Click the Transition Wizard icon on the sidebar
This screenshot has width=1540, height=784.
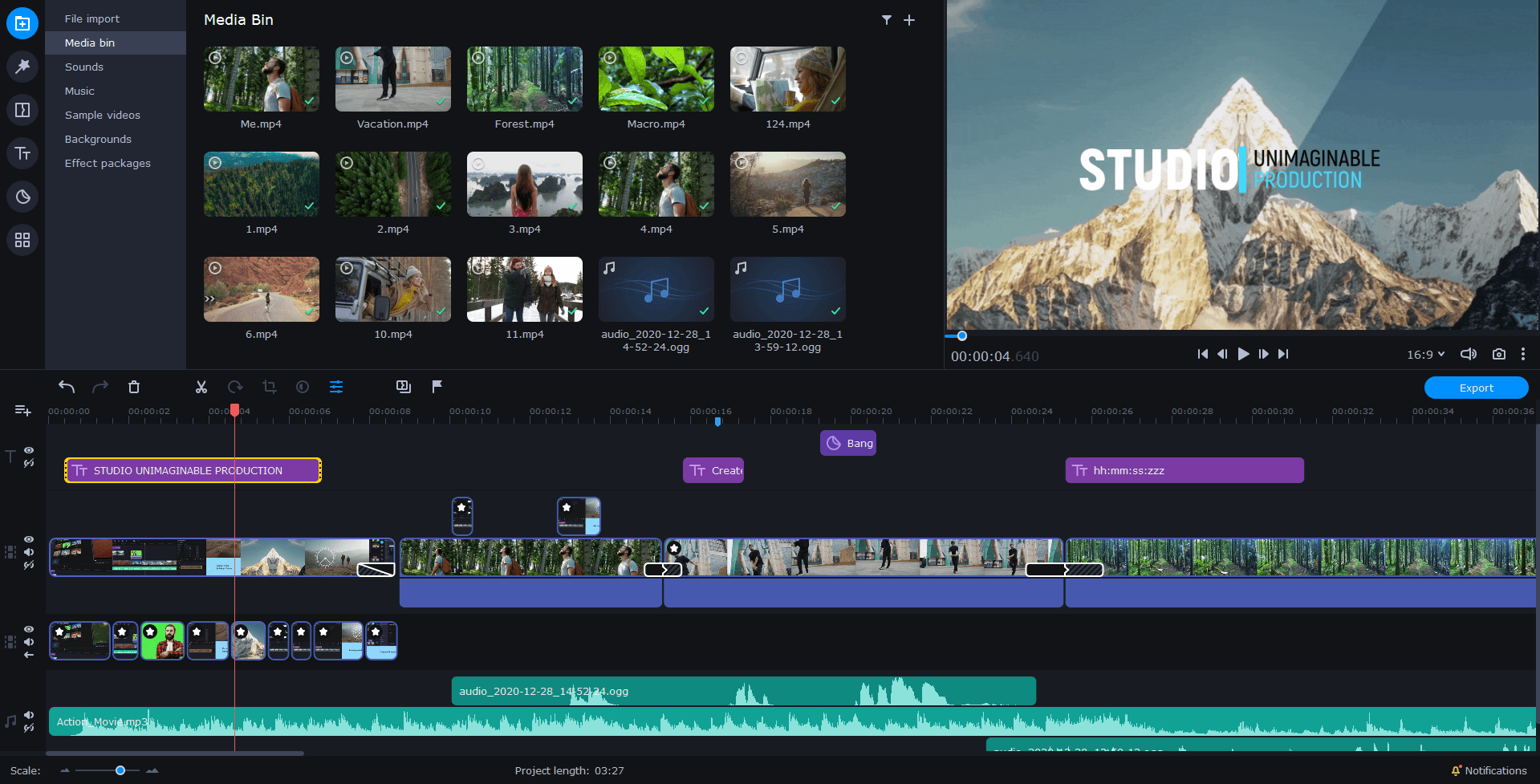pyautogui.click(x=22, y=67)
